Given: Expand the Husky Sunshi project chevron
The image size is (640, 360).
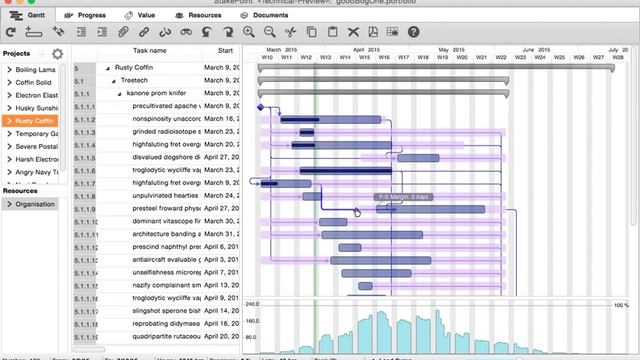Looking at the screenshot, I should (x=9, y=108).
